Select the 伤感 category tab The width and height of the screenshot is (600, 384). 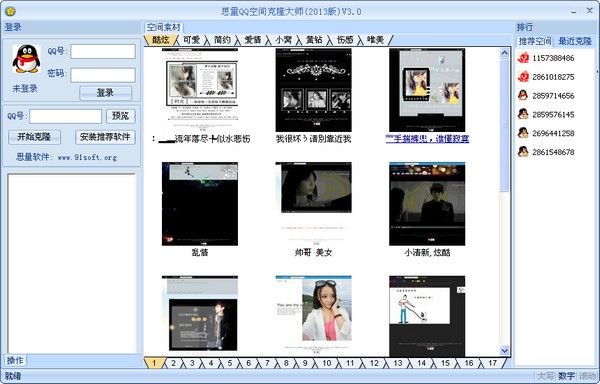click(x=345, y=40)
